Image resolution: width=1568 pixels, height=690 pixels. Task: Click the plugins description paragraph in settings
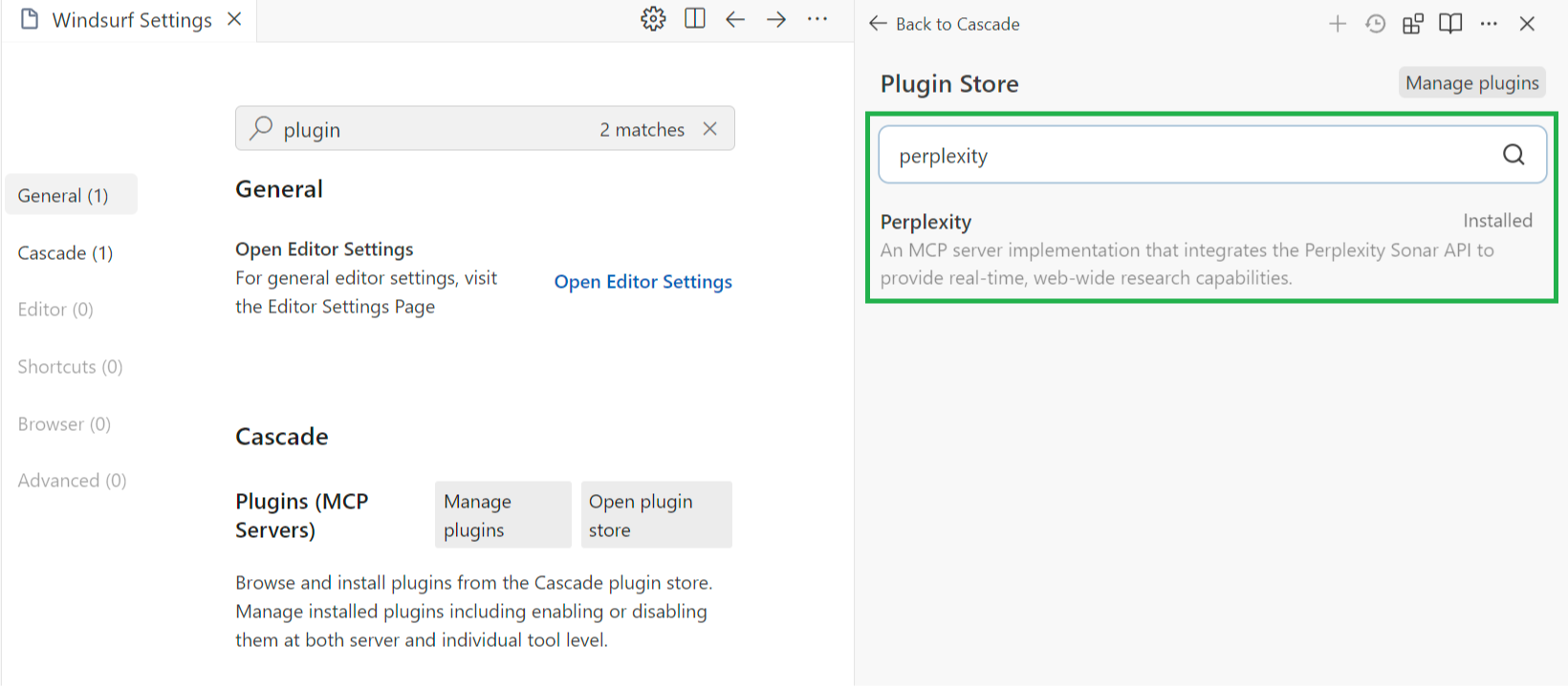(474, 612)
